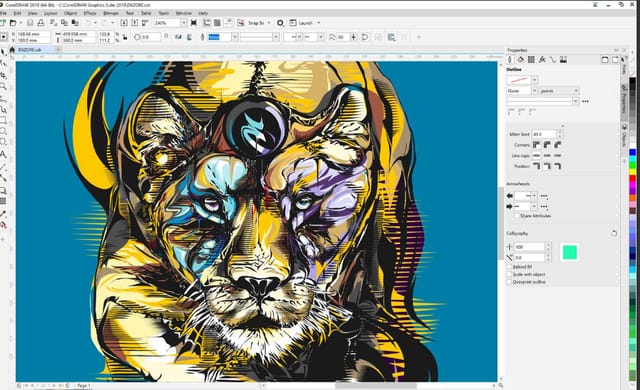The width and height of the screenshot is (640, 390).
Task: Open the Effects menu
Action: [x=90, y=13]
